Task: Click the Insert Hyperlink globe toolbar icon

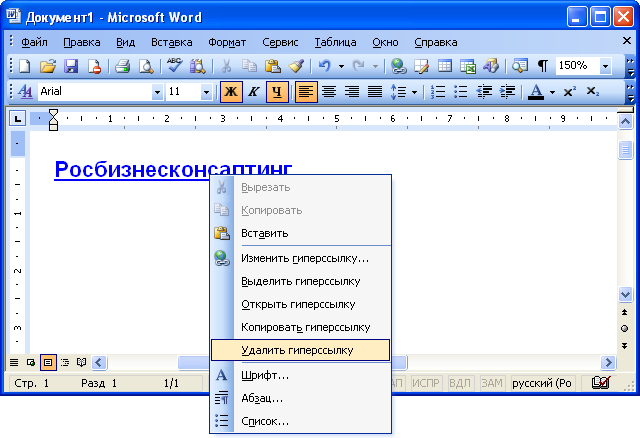Action: 398,66
